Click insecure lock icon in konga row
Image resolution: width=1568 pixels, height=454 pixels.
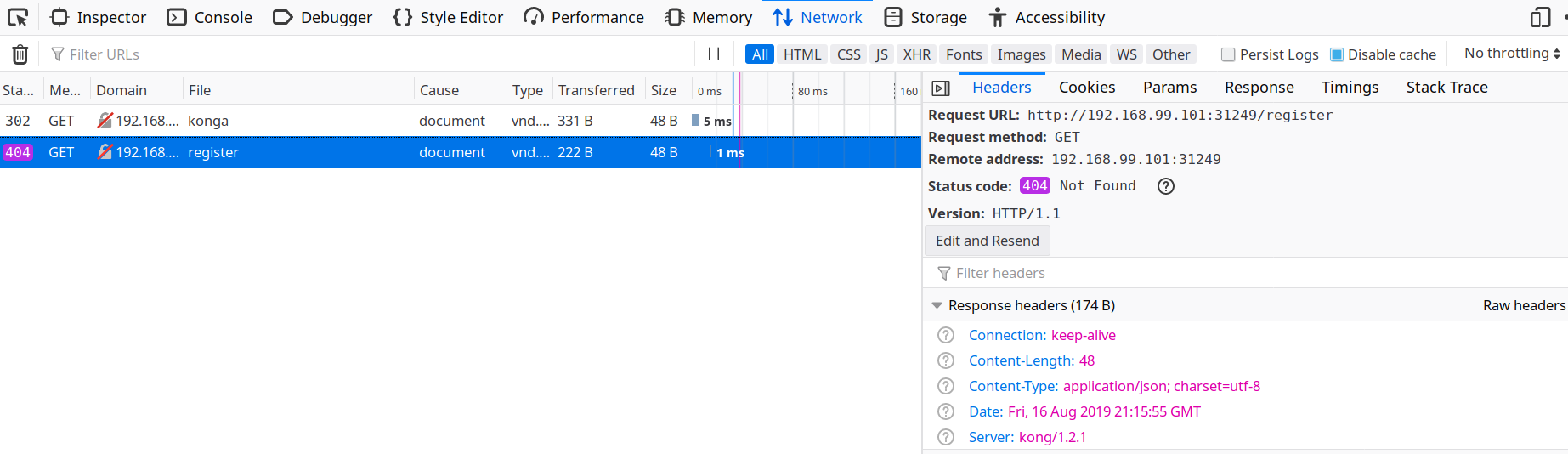105,121
